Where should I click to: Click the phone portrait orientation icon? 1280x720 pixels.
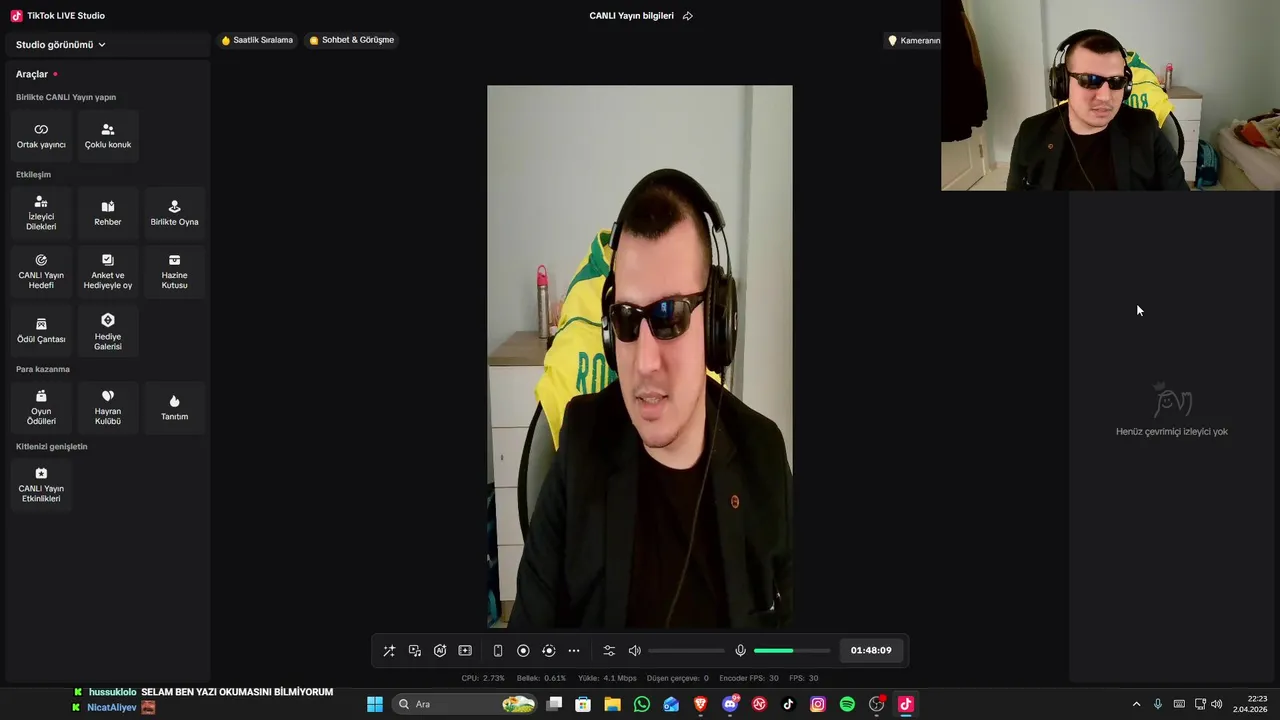coord(498,651)
